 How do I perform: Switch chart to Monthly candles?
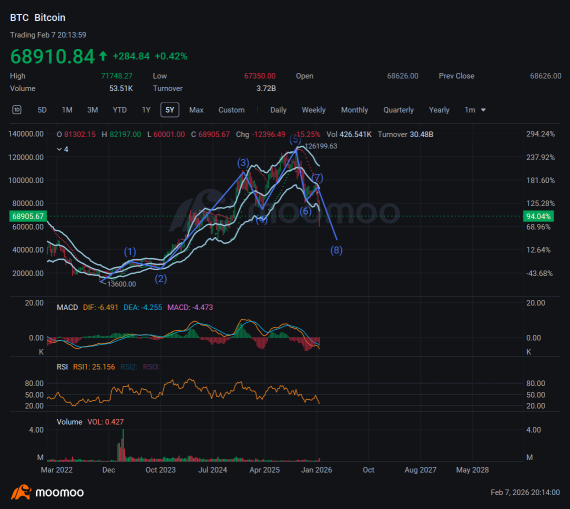point(354,110)
